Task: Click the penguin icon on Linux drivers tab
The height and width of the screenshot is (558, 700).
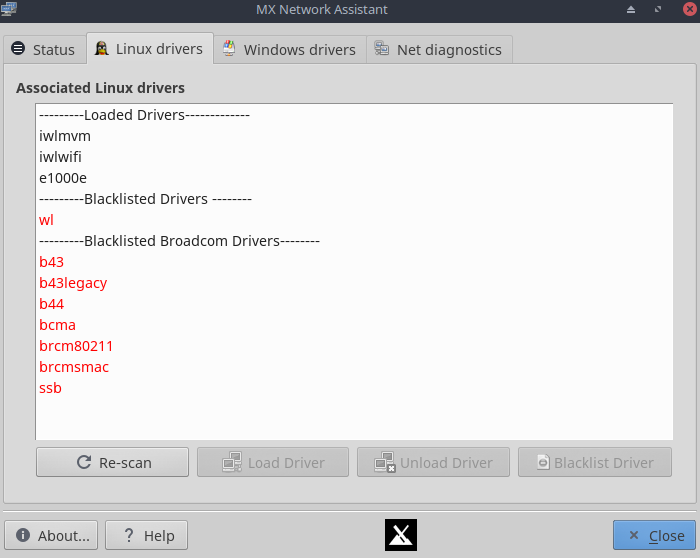Action: 102,48
